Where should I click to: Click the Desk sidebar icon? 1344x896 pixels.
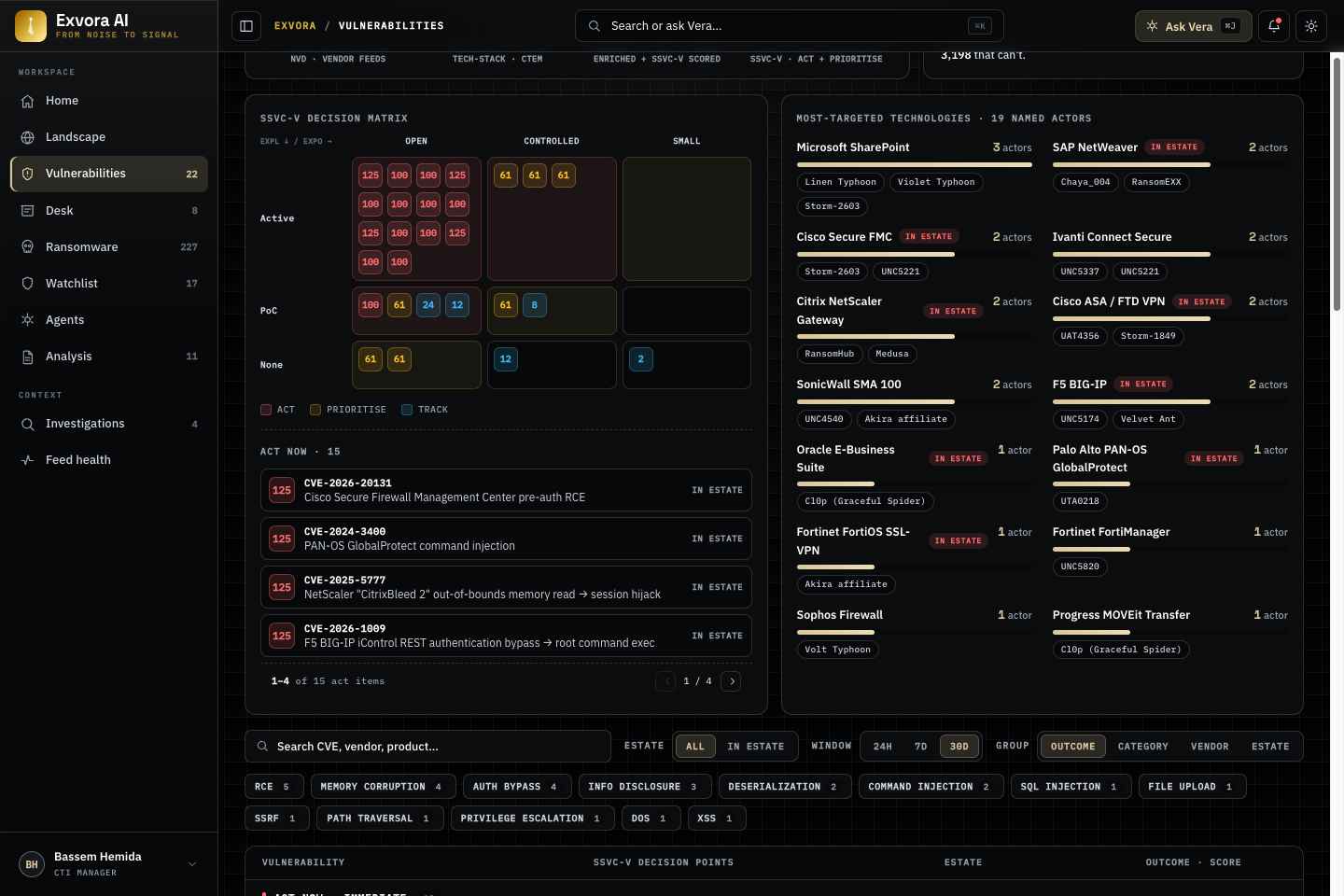click(x=28, y=211)
